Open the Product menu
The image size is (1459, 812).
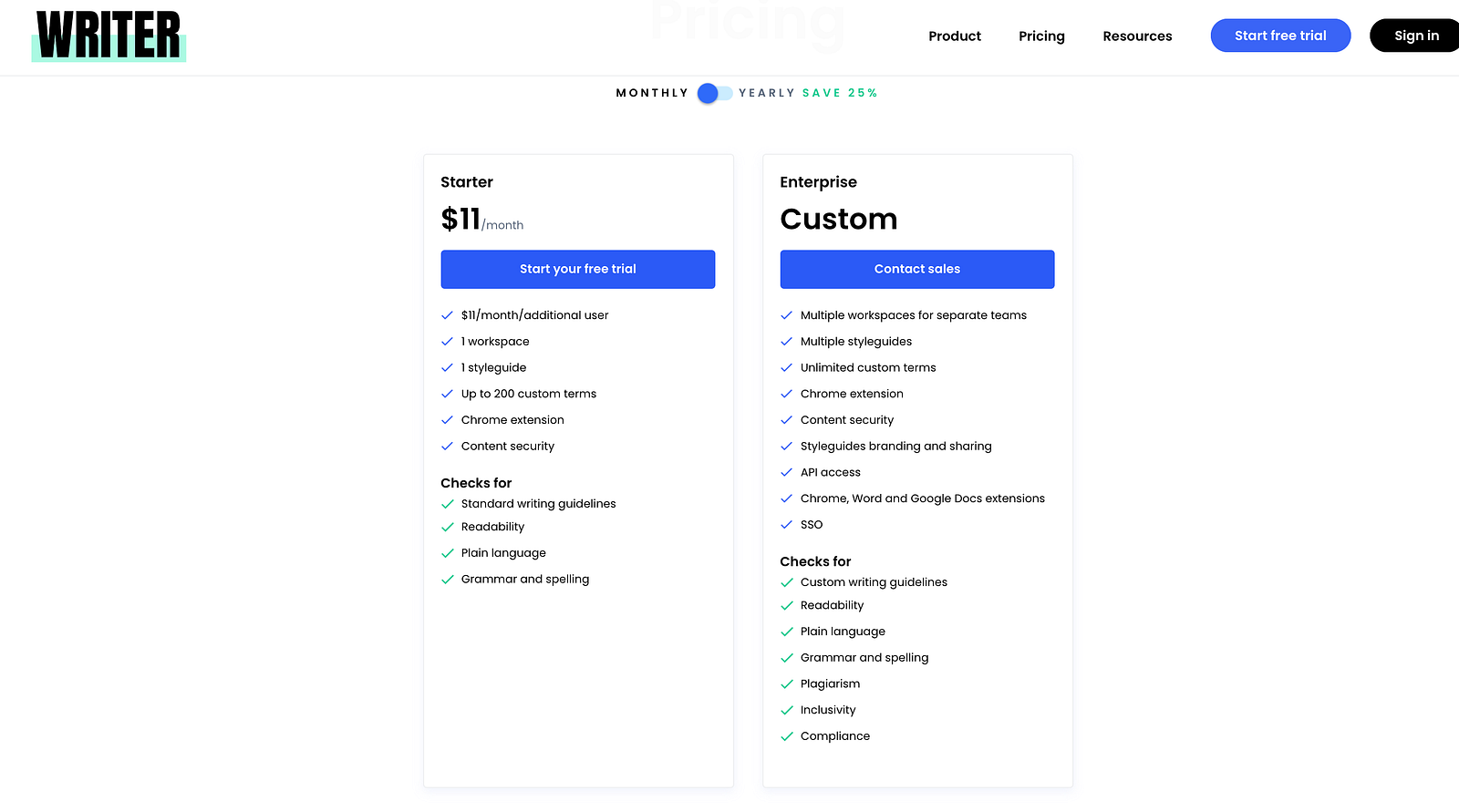click(x=955, y=36)
